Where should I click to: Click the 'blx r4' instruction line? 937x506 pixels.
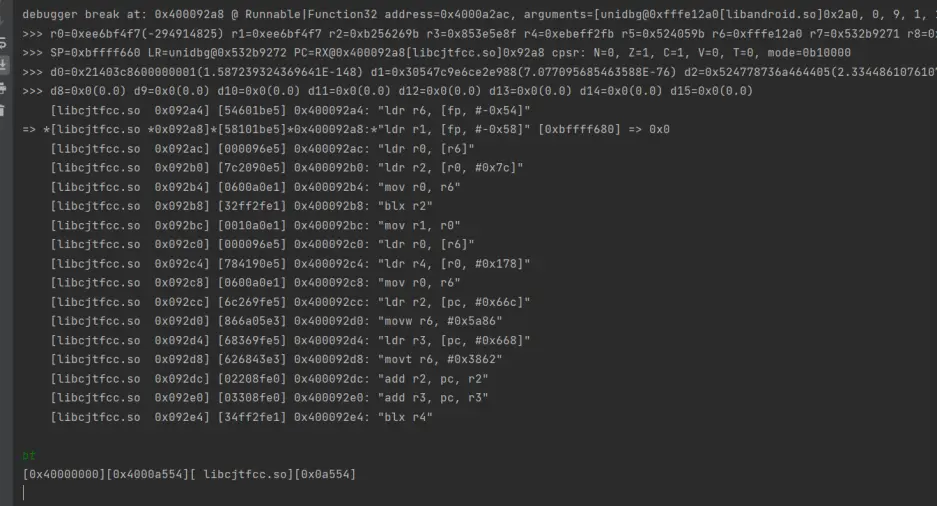[x=241, y=417]
